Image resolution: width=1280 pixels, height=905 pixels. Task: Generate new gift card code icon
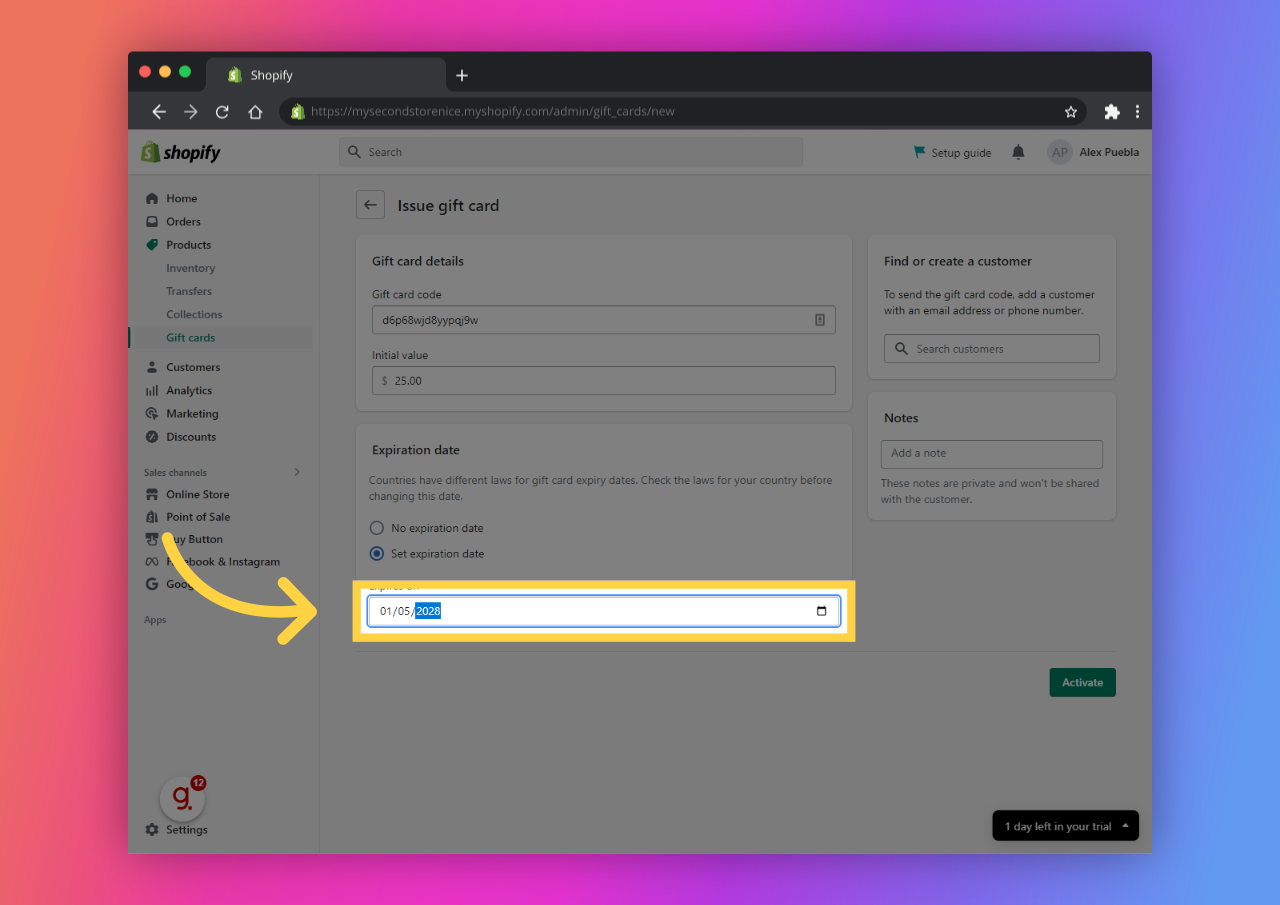coord(819,320)
